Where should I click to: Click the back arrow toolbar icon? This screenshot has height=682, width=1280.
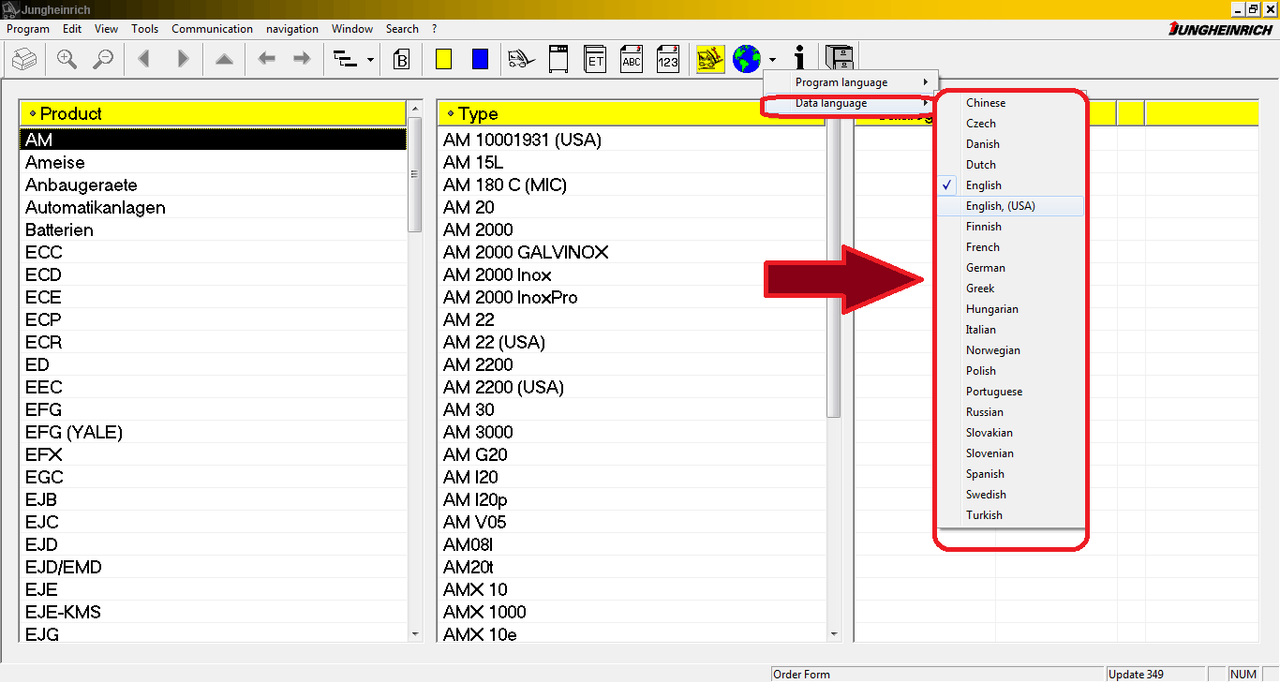click(266, 59)
